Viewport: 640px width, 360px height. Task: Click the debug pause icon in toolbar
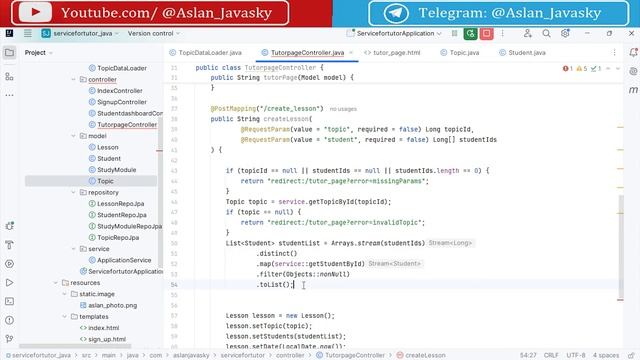pos(454,33)
